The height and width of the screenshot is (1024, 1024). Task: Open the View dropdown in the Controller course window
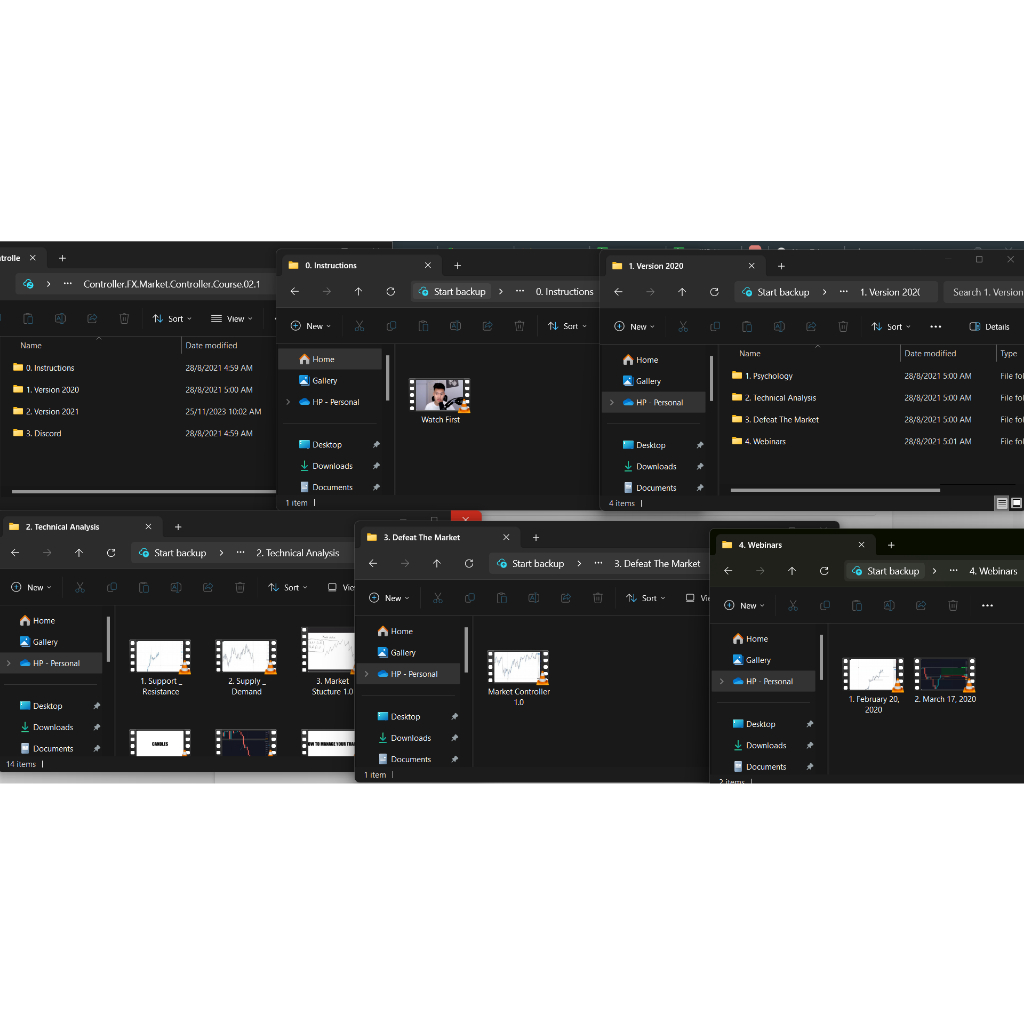230,319
